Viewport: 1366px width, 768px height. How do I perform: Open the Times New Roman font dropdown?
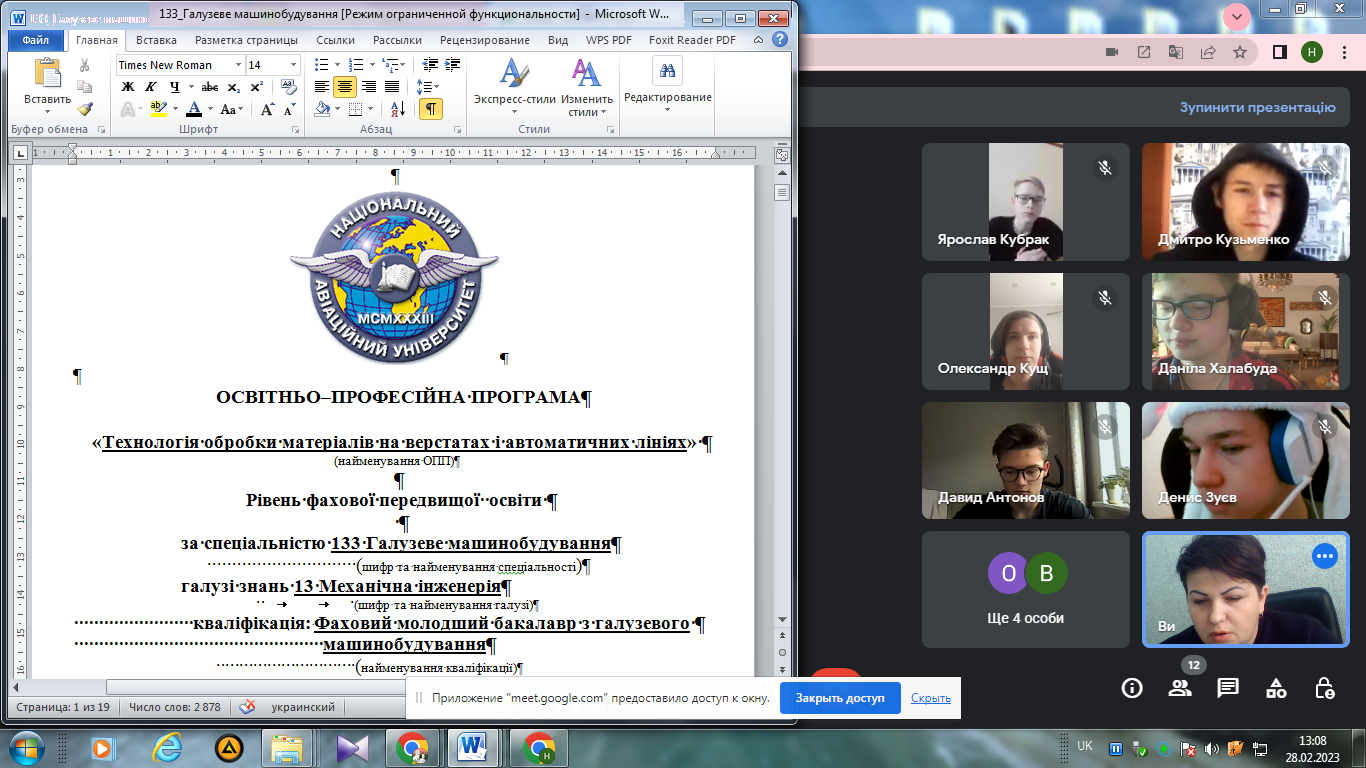tap(238, 65)
